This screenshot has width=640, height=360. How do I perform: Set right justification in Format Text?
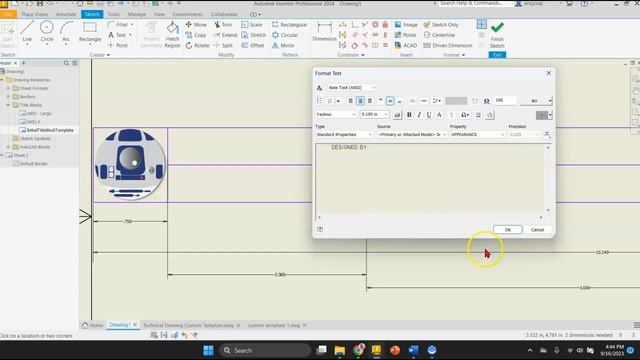(x=370, y=101)
